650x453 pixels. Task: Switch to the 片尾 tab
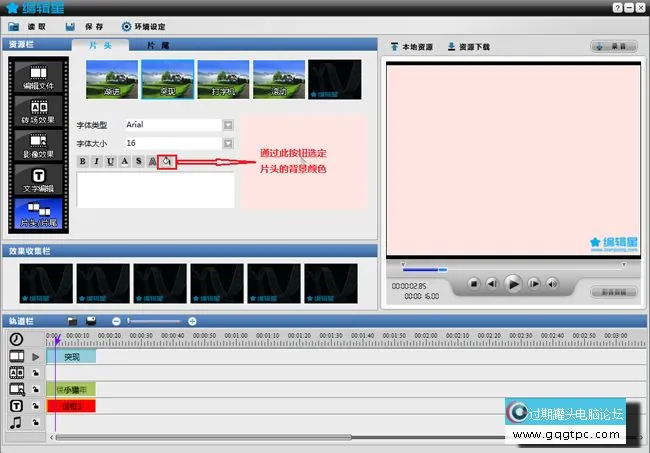coord(158,45)
